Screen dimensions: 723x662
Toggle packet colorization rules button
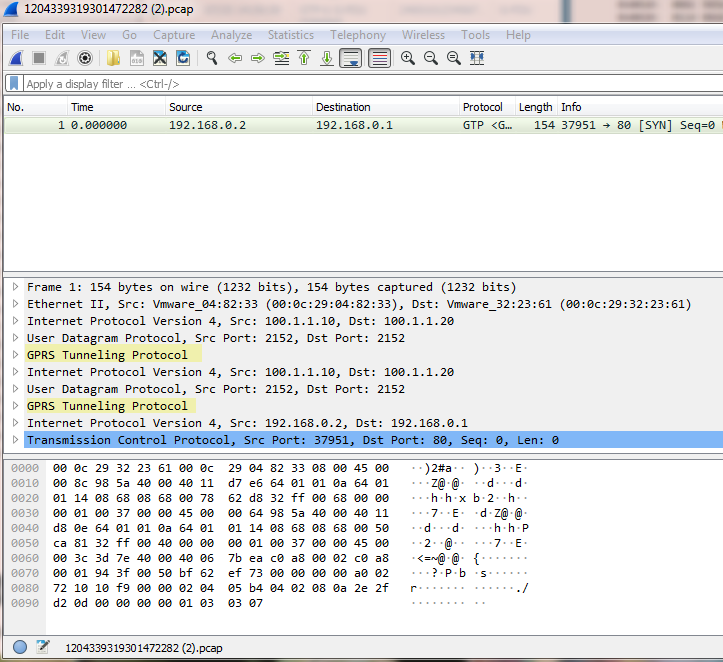[379, 59]
